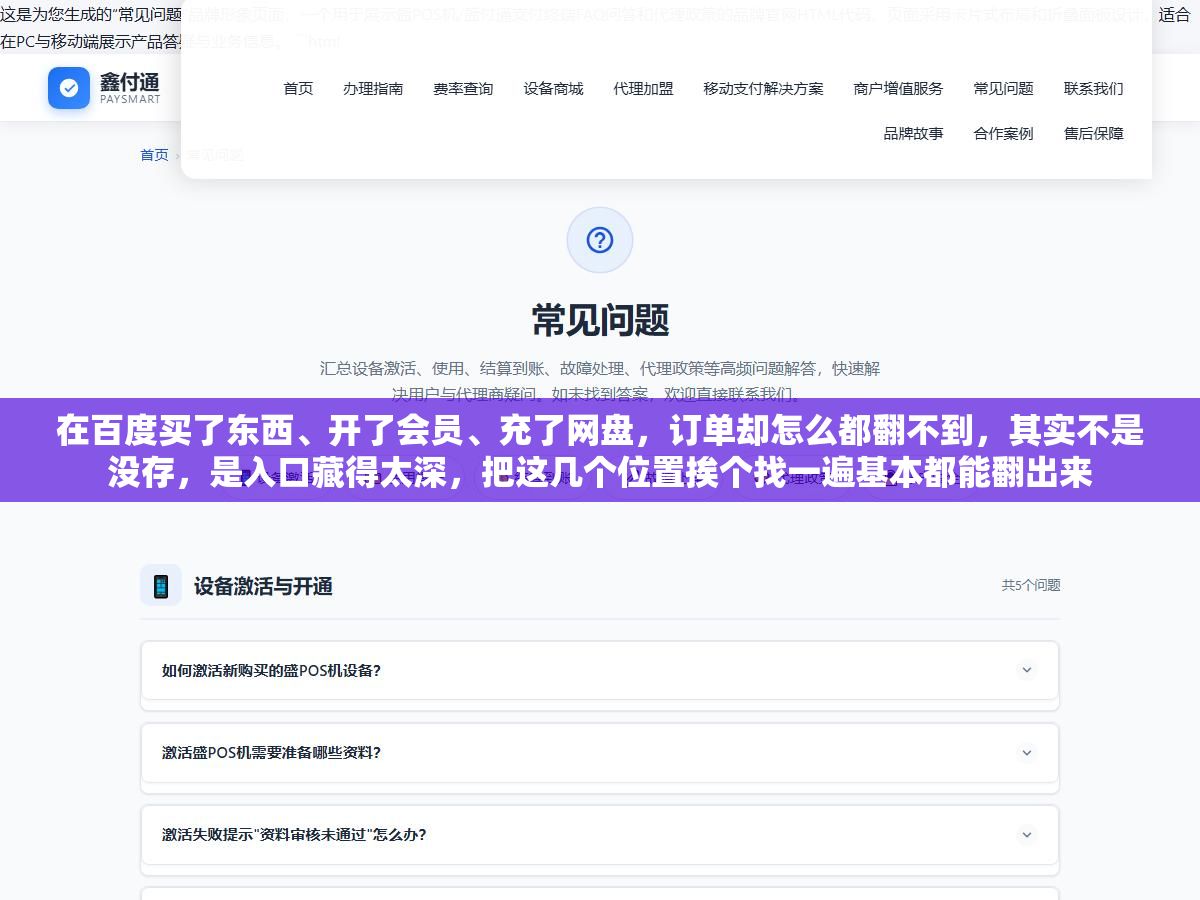This screenshot has height=900, width=1200.
Task: Click the question text '如何激活新购买的盛POS机设备?'
Action: tap(271, 670)
